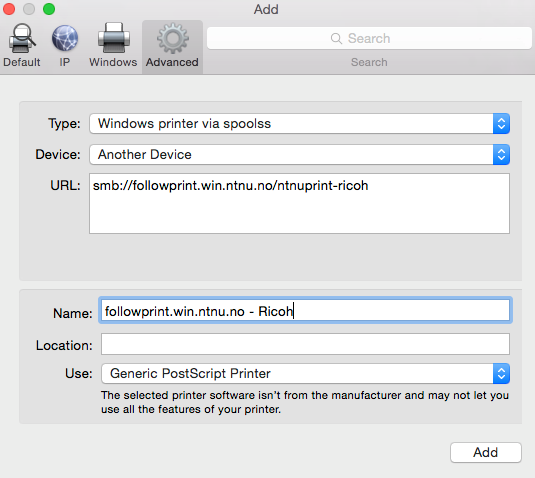This screenshot has width=535, height=478.
Task: Click the empty Location field
Action: coord(305,344)
